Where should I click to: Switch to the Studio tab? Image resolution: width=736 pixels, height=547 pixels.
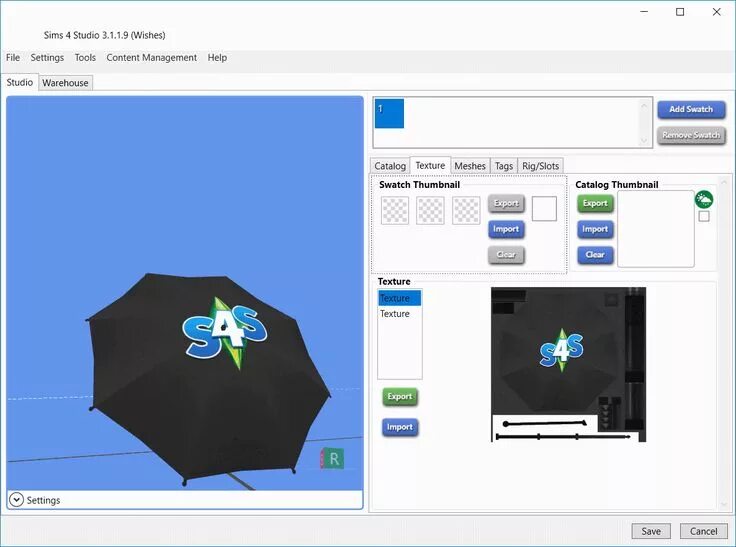pyautogui.click(x=20, y=82)
